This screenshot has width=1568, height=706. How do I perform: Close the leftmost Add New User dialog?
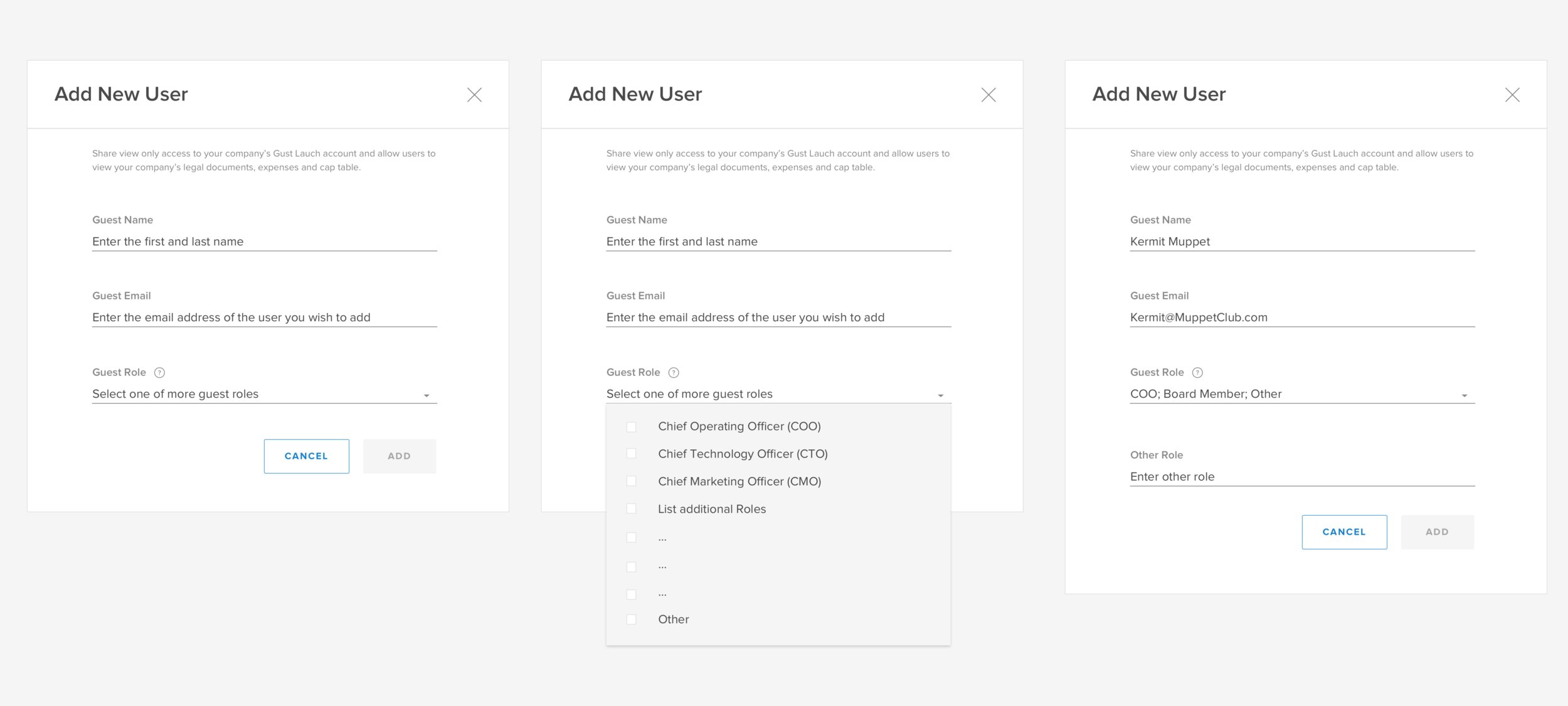click(475, 95)
